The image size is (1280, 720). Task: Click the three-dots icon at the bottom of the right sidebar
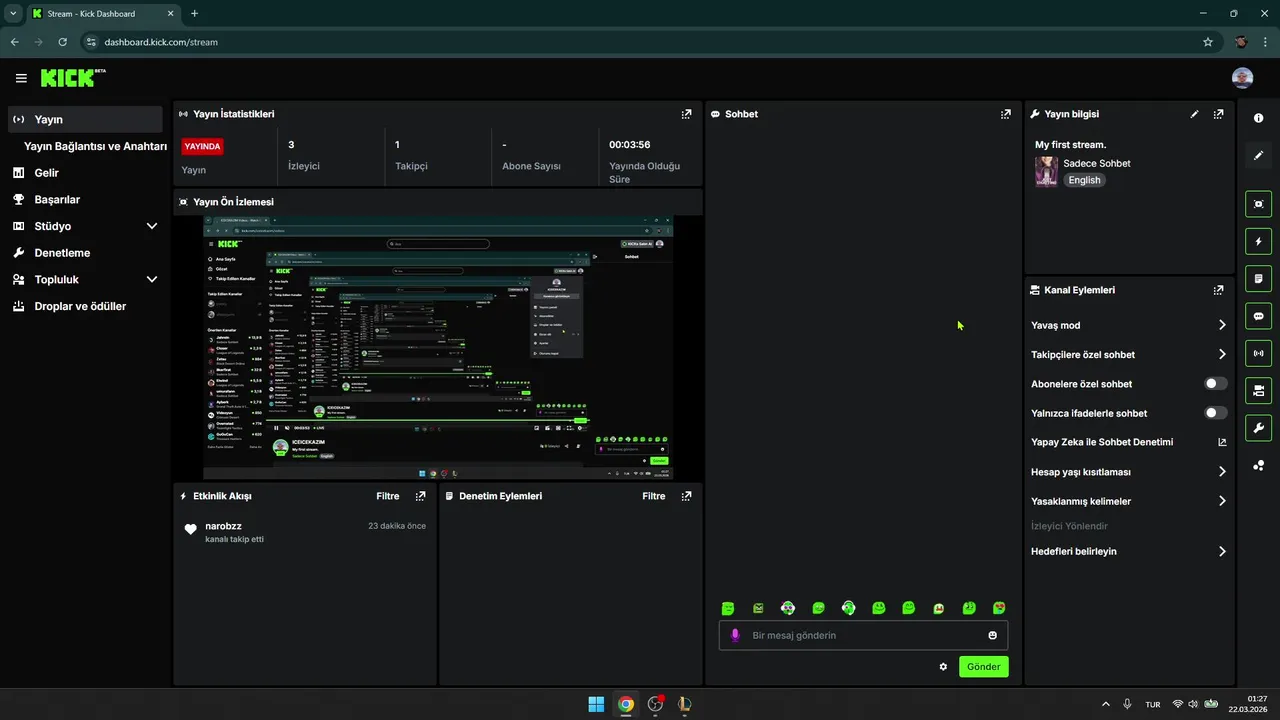pos(1259,465)
